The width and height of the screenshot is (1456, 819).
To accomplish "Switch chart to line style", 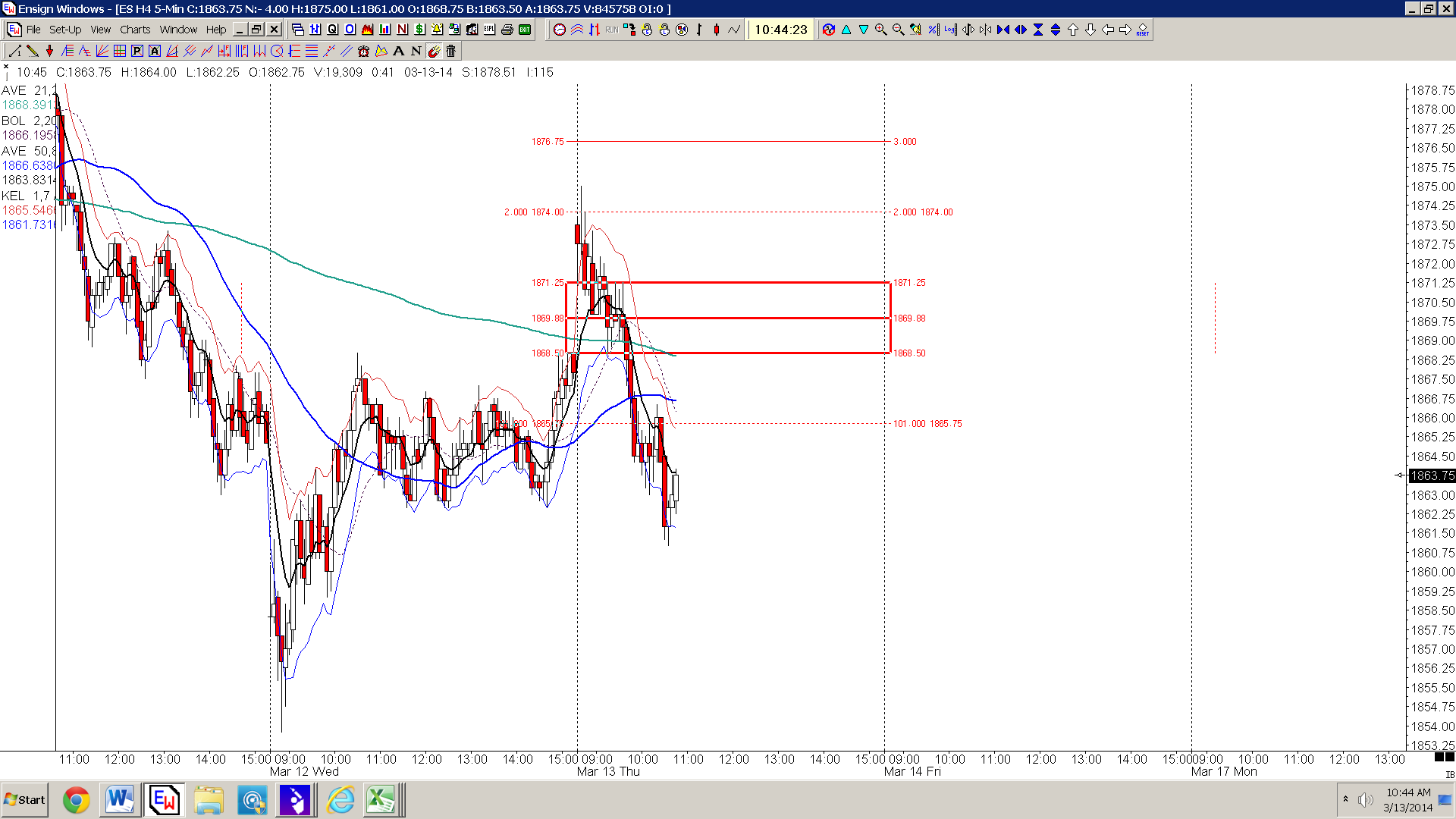I will pyautogui.click(x=734, y=30).
